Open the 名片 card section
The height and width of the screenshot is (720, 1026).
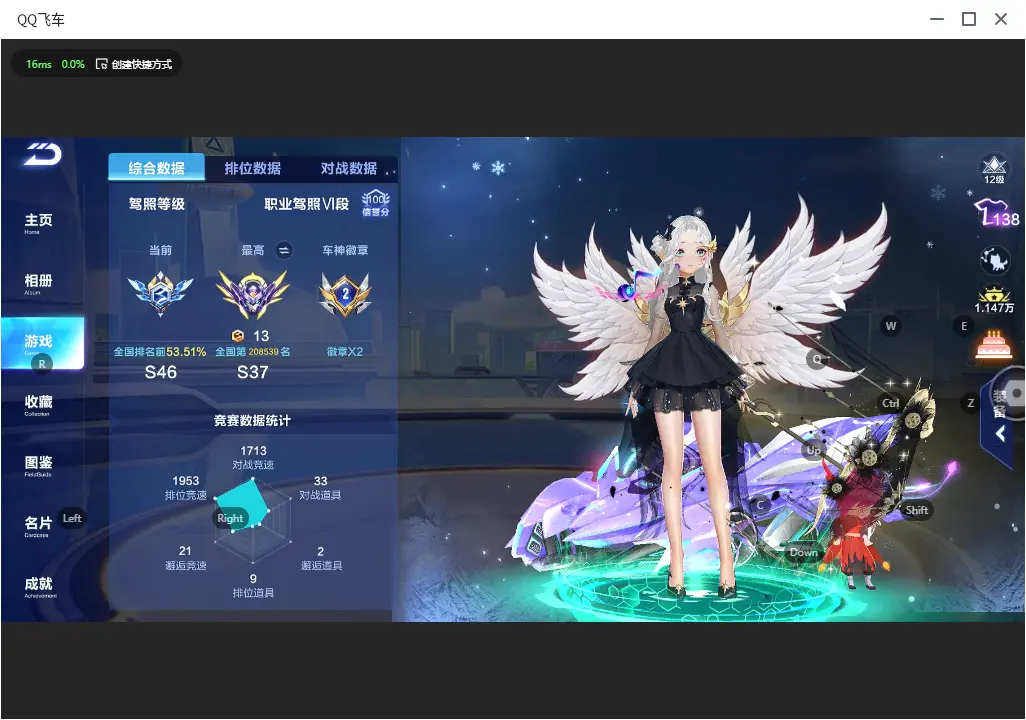[38, 526]
